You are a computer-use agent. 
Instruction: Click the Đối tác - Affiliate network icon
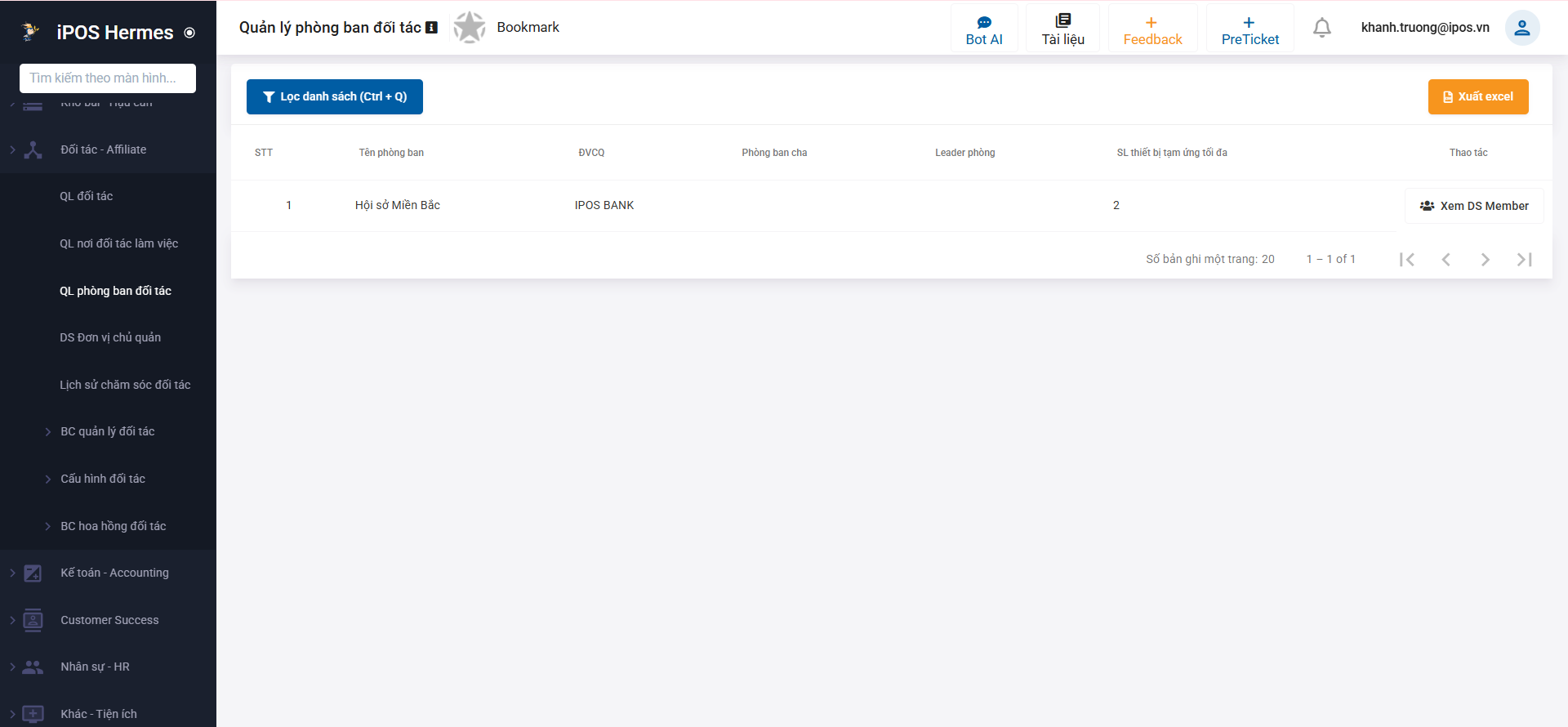[33, 149]
